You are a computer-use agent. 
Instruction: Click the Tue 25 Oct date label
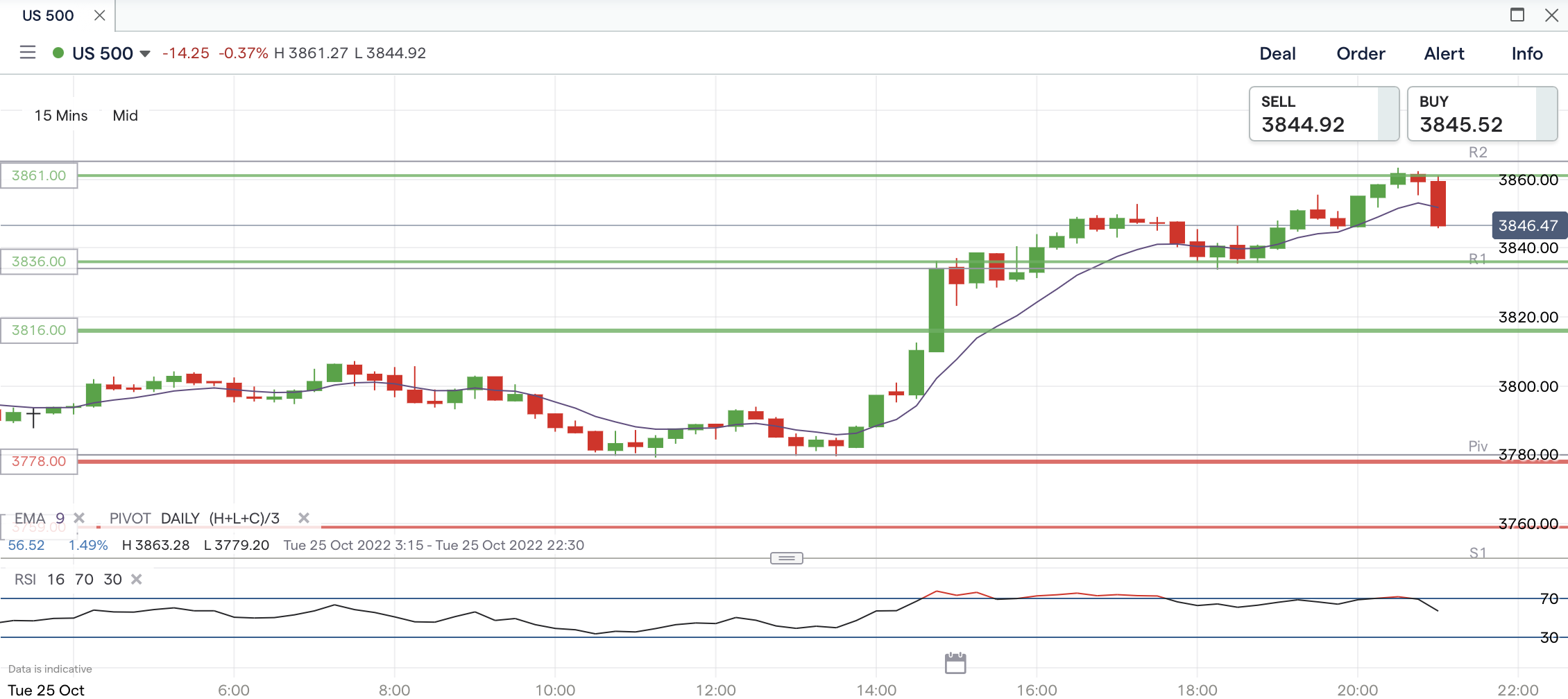tap(46, 690)
